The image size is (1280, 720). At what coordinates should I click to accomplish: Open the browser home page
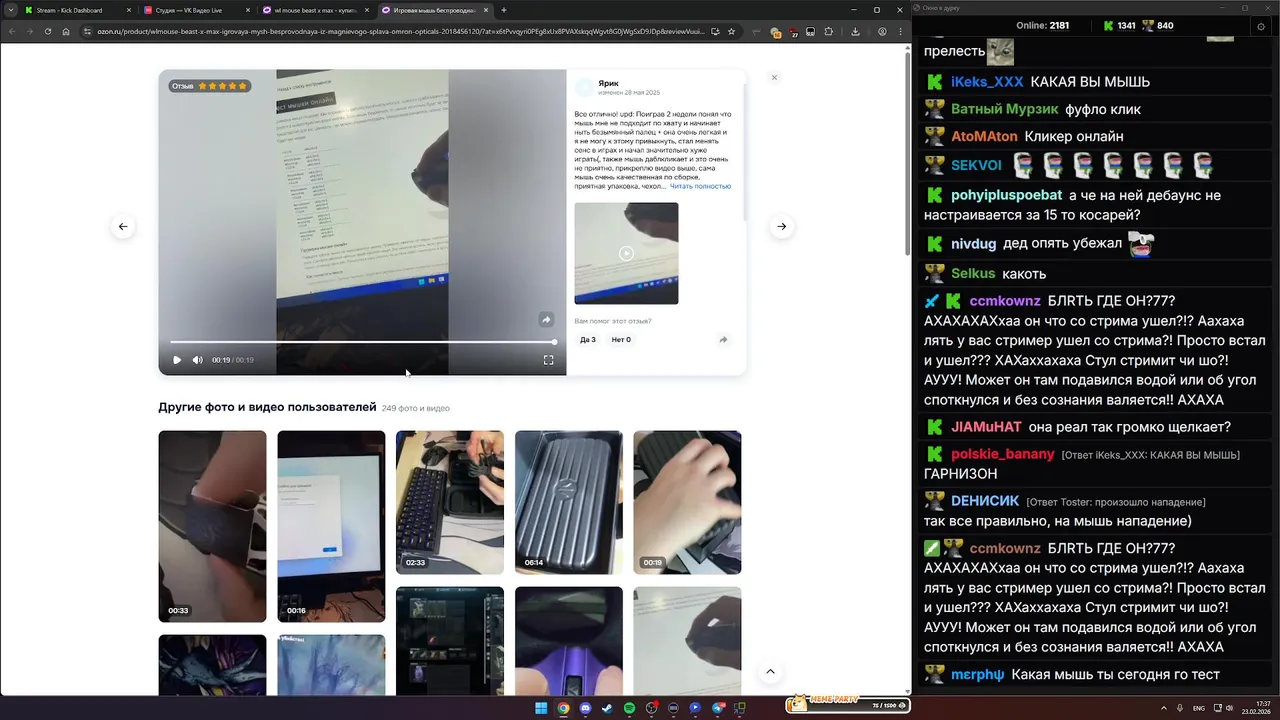pos(66,31)
